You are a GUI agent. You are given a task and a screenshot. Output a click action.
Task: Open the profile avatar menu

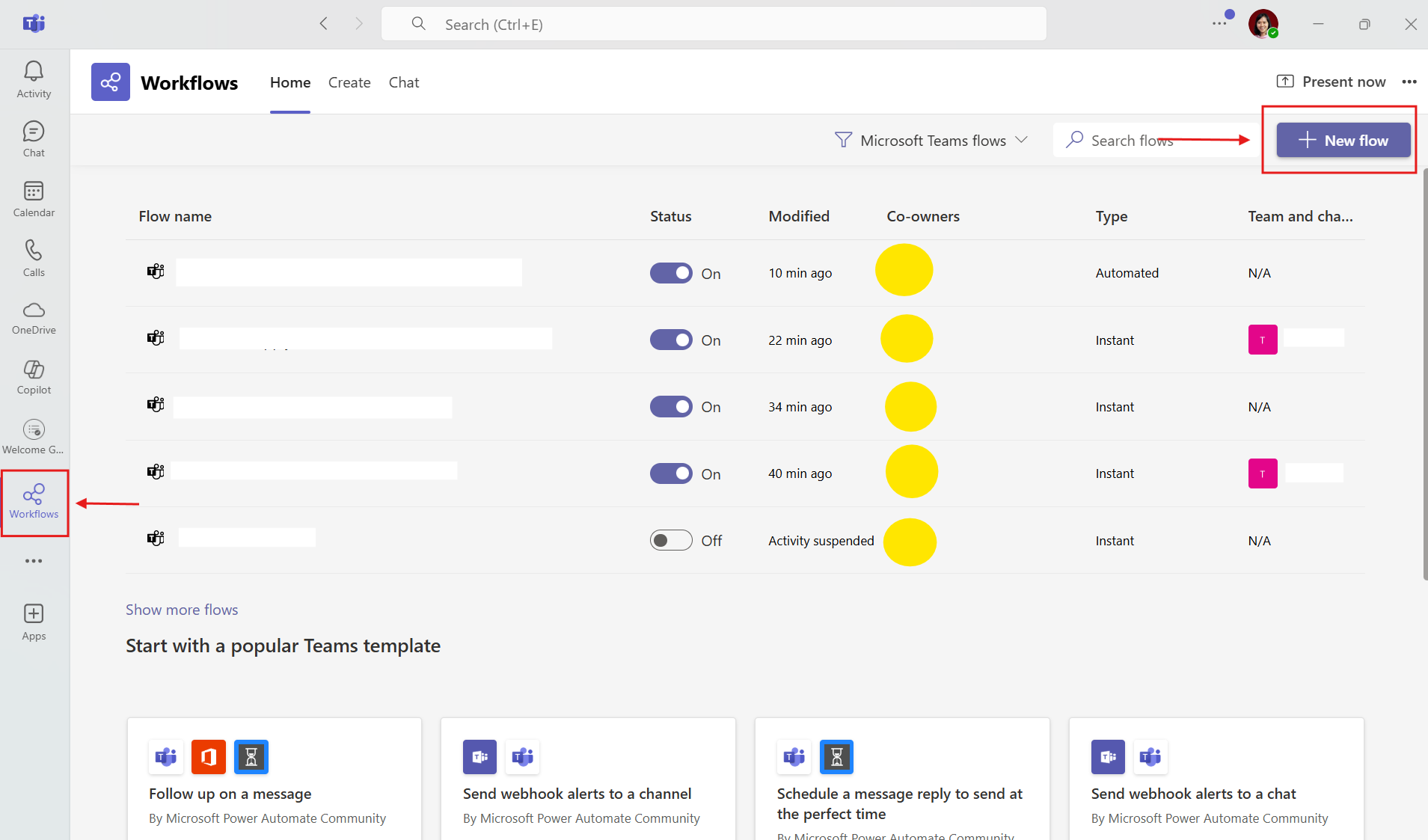point(1263,24)
